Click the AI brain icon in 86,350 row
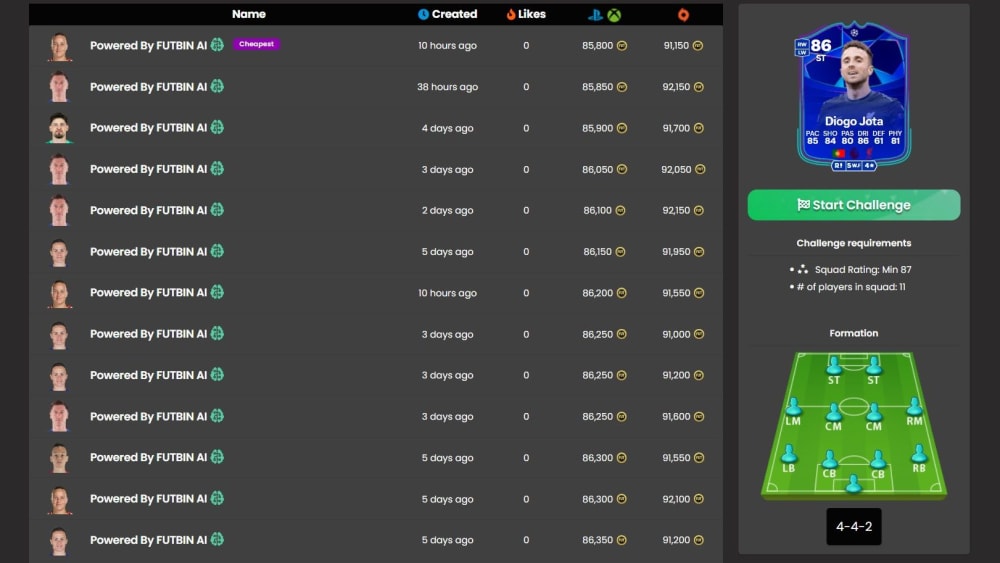 click(x=217, y=539)
